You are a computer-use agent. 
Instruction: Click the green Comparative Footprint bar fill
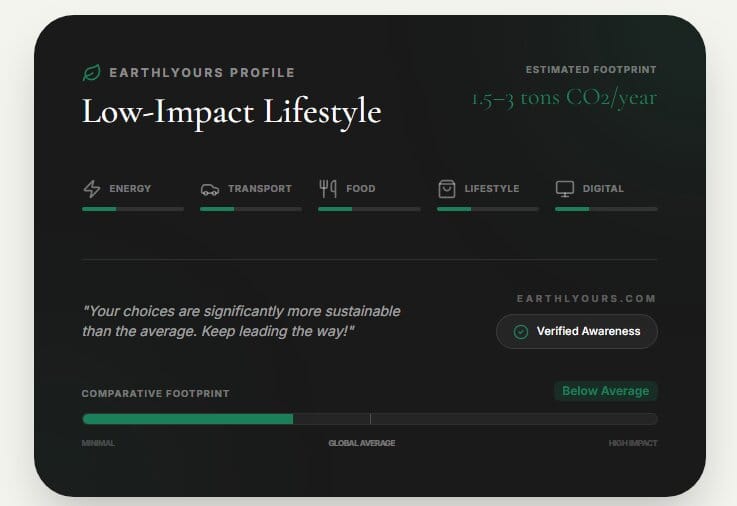[x=187, y=419]
